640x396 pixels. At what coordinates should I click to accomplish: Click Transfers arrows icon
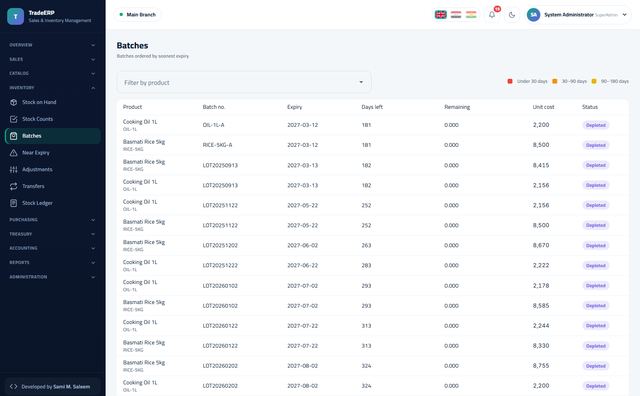click(x=13, y=186)
